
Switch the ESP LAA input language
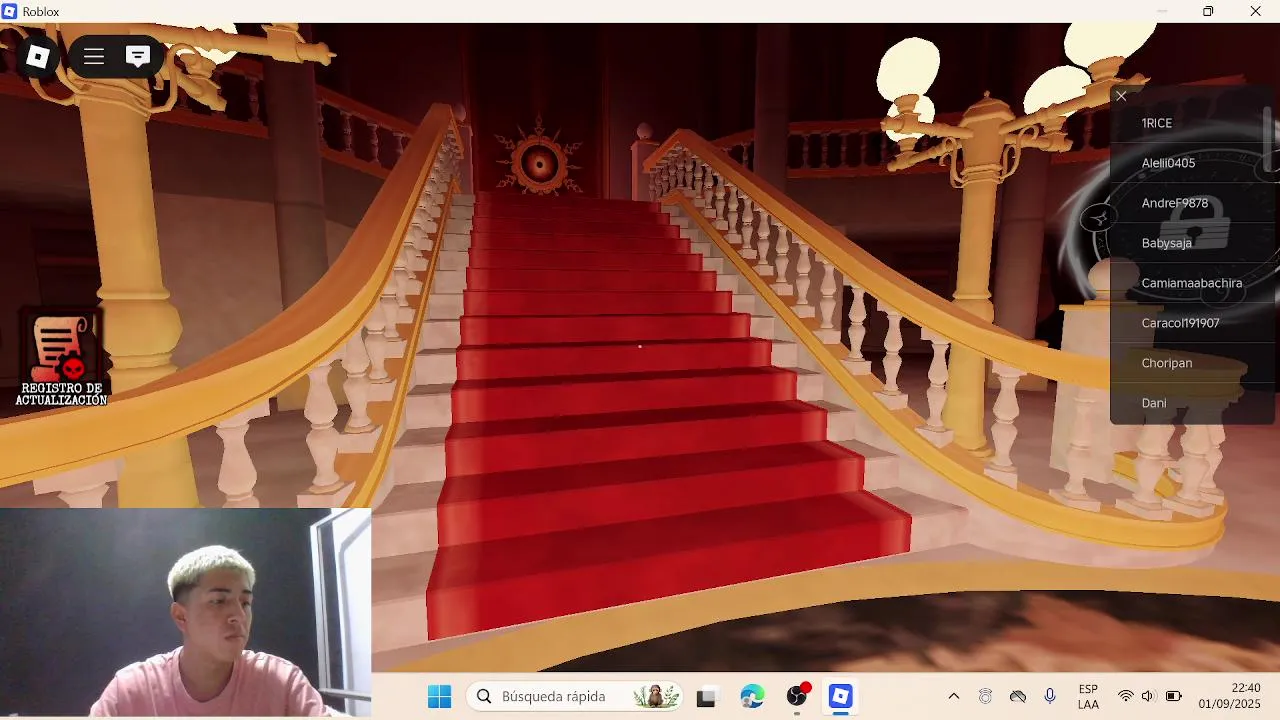pos(1088,697)
